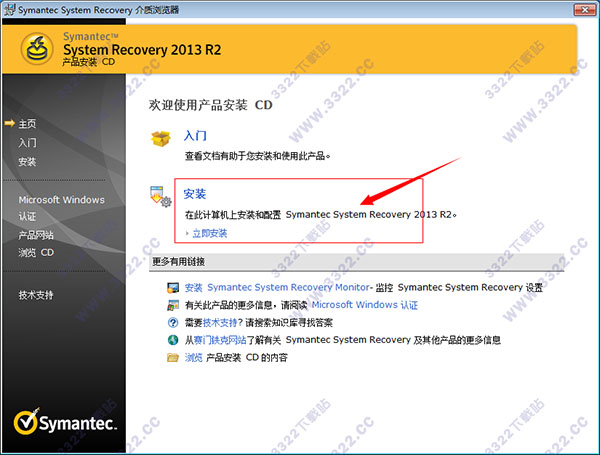600x455 pixels.
Task: Choose 浏览 CD in the sidebar
Action: (x=36, y=253)
